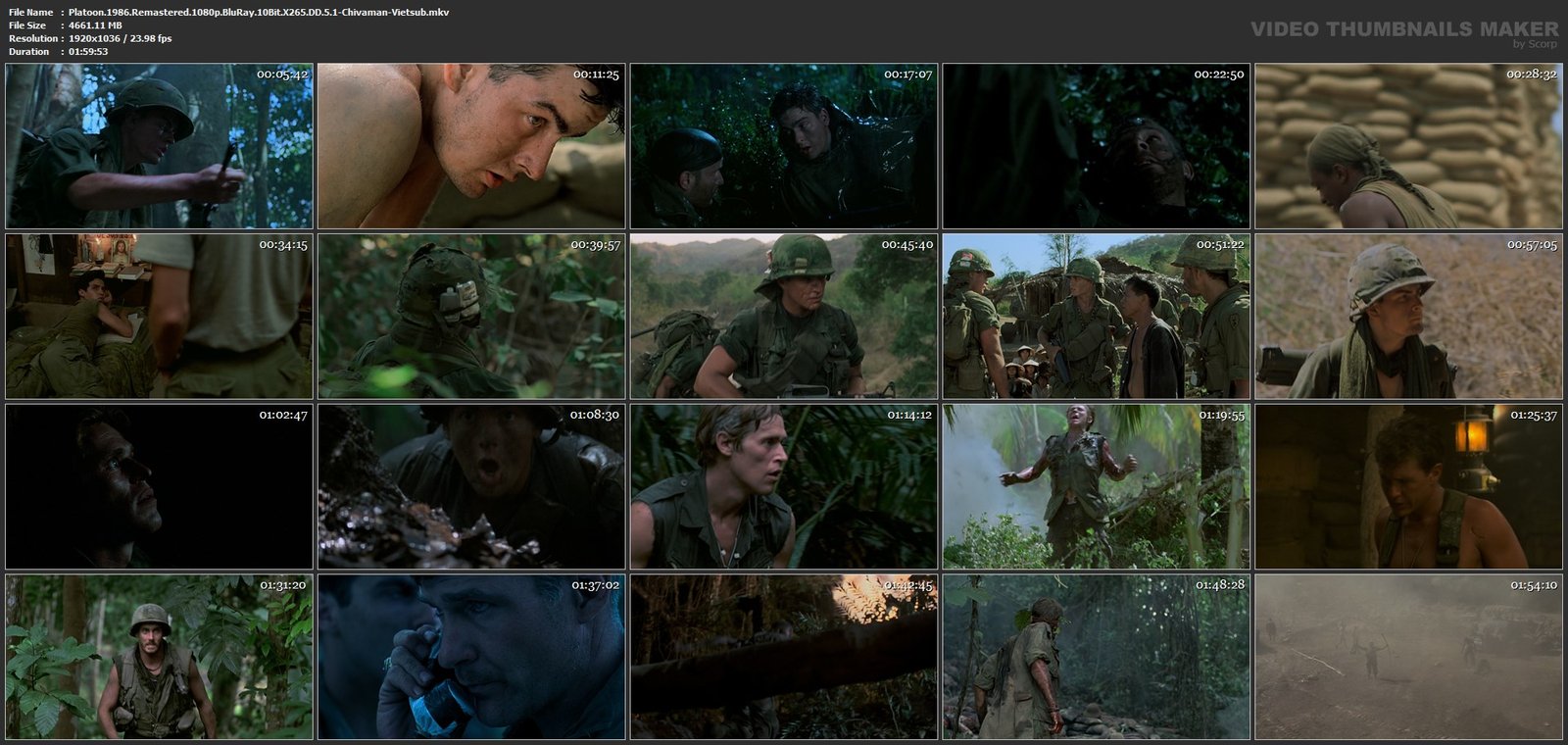Open the thumbnail timestamped 01:19:55
1568x745 pixels.
coord(1097,486)
